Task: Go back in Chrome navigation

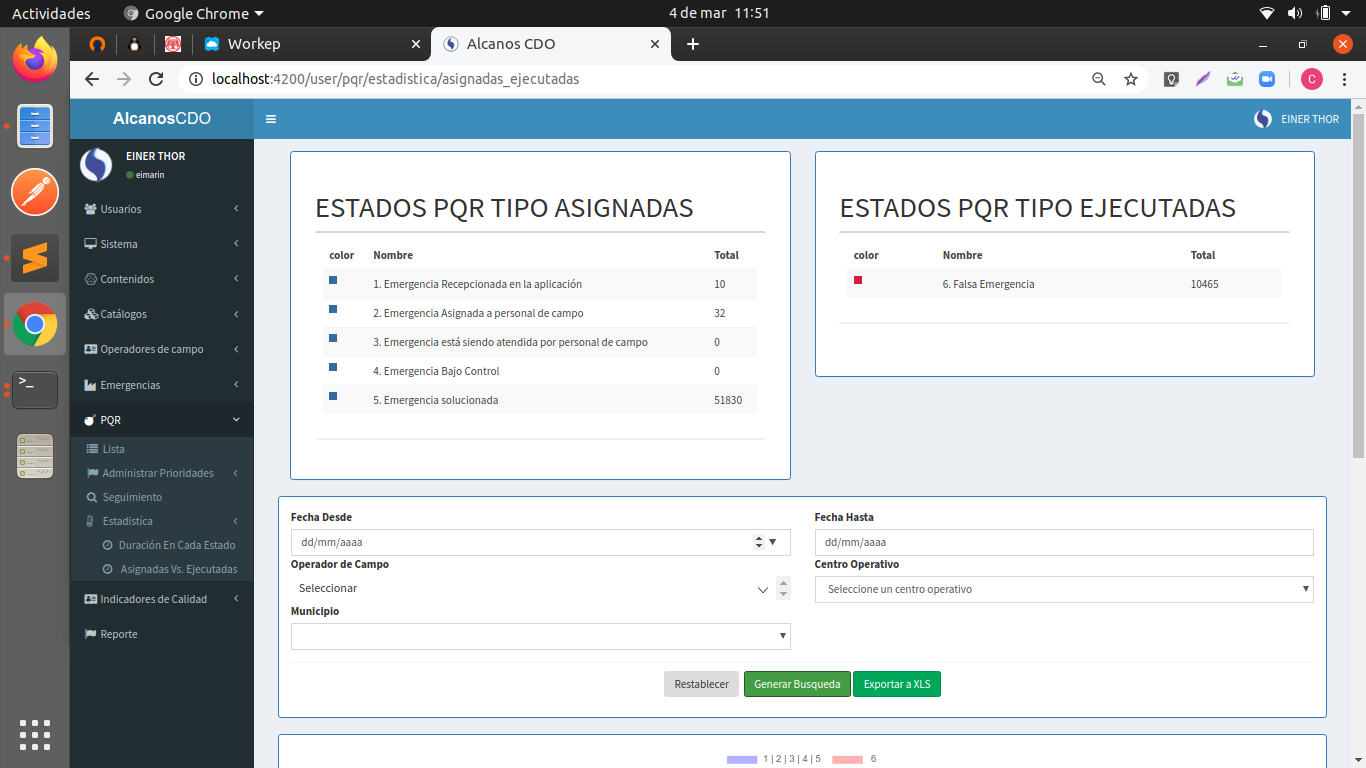Action: coord(92,79)
